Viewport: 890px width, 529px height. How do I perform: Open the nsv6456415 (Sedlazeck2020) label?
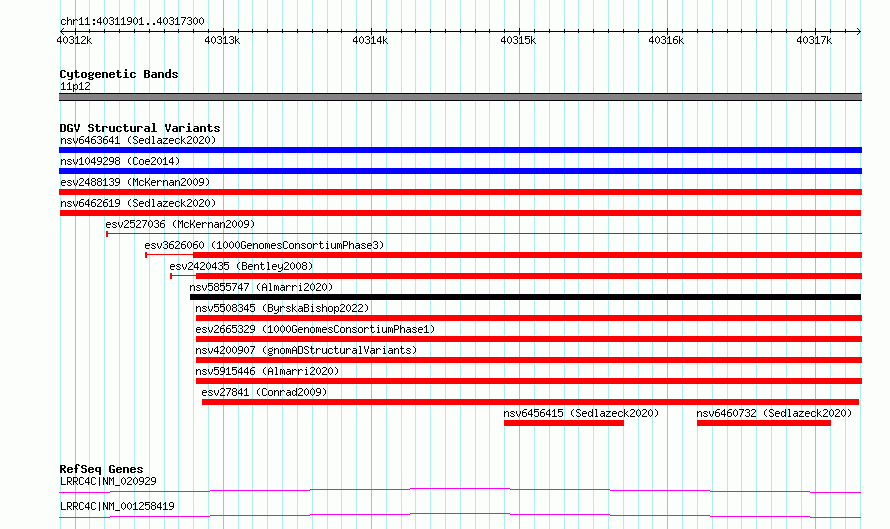click(x=581, y=413)
